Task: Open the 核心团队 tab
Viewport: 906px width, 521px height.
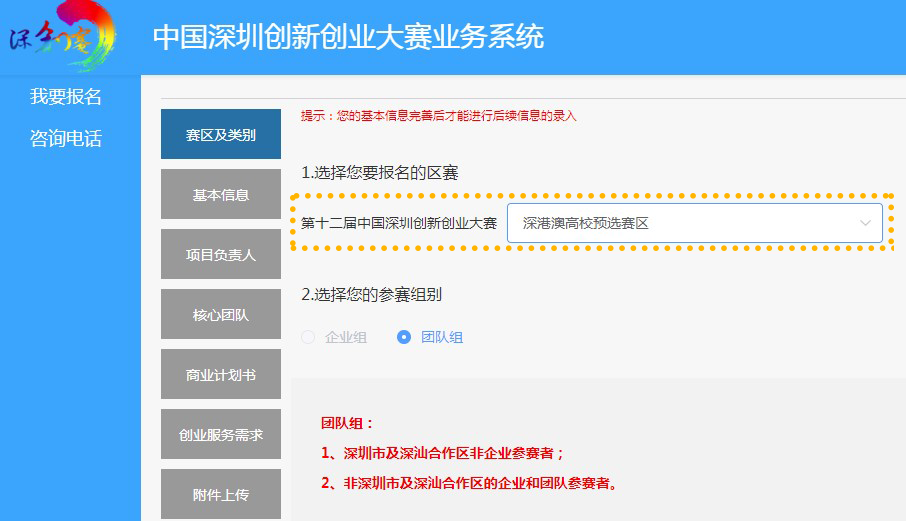Action: tap(221, 314)
